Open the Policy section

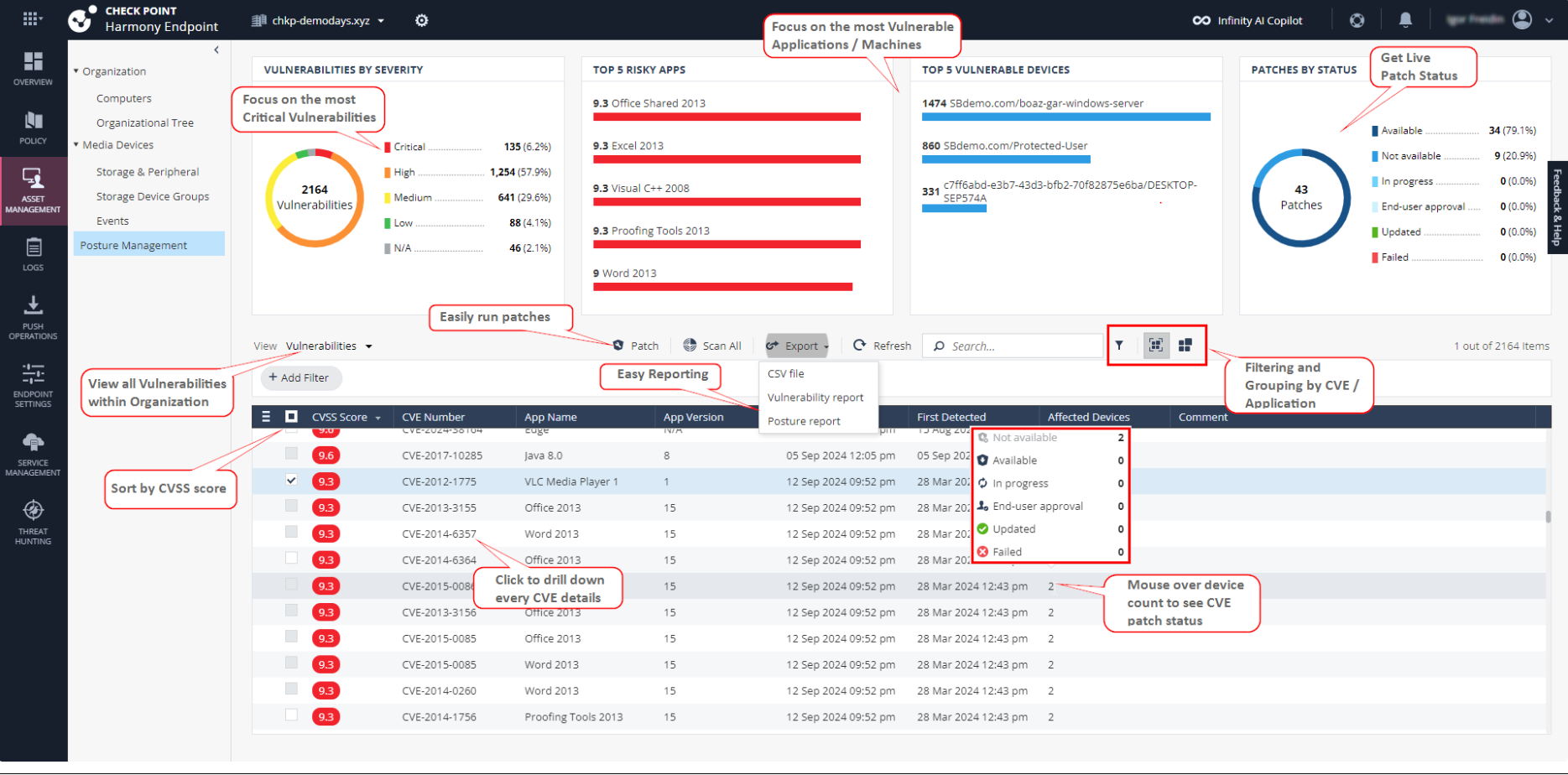pos(33,127)
